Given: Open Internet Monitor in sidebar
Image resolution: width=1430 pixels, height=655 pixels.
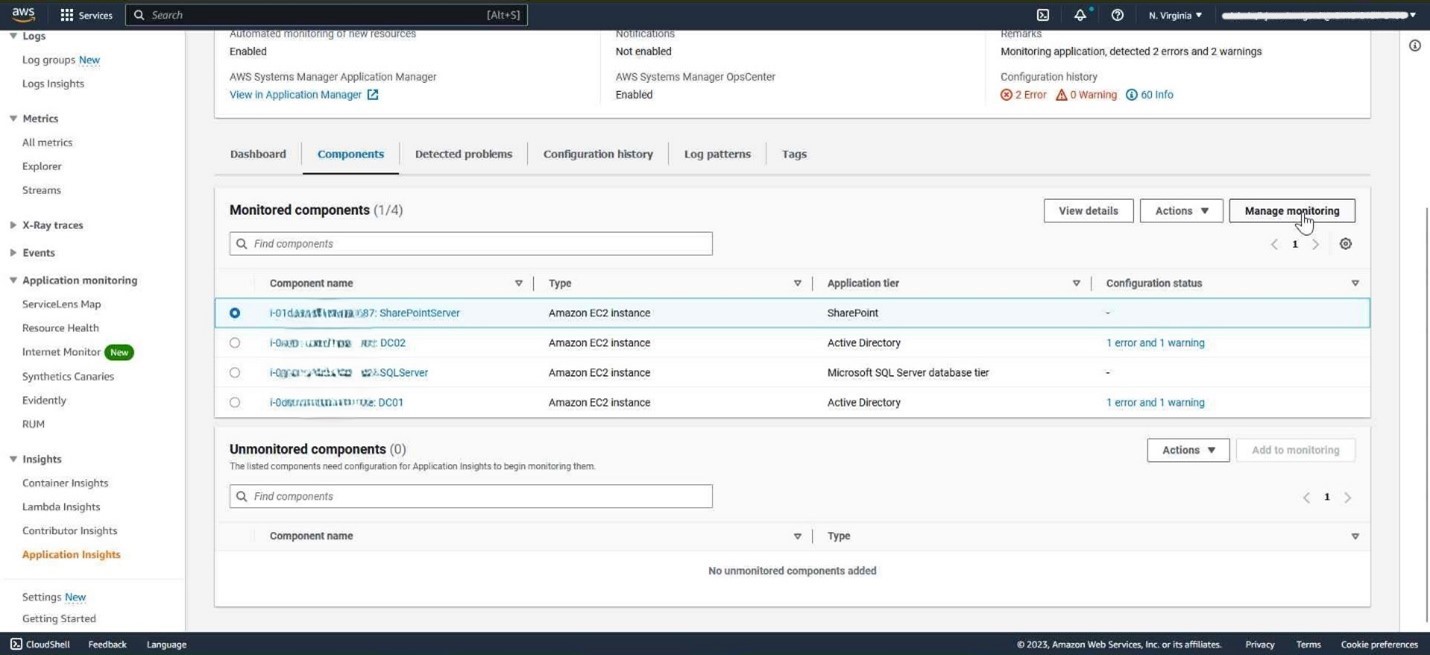Looking at the screenshot, I should [61, 352].
